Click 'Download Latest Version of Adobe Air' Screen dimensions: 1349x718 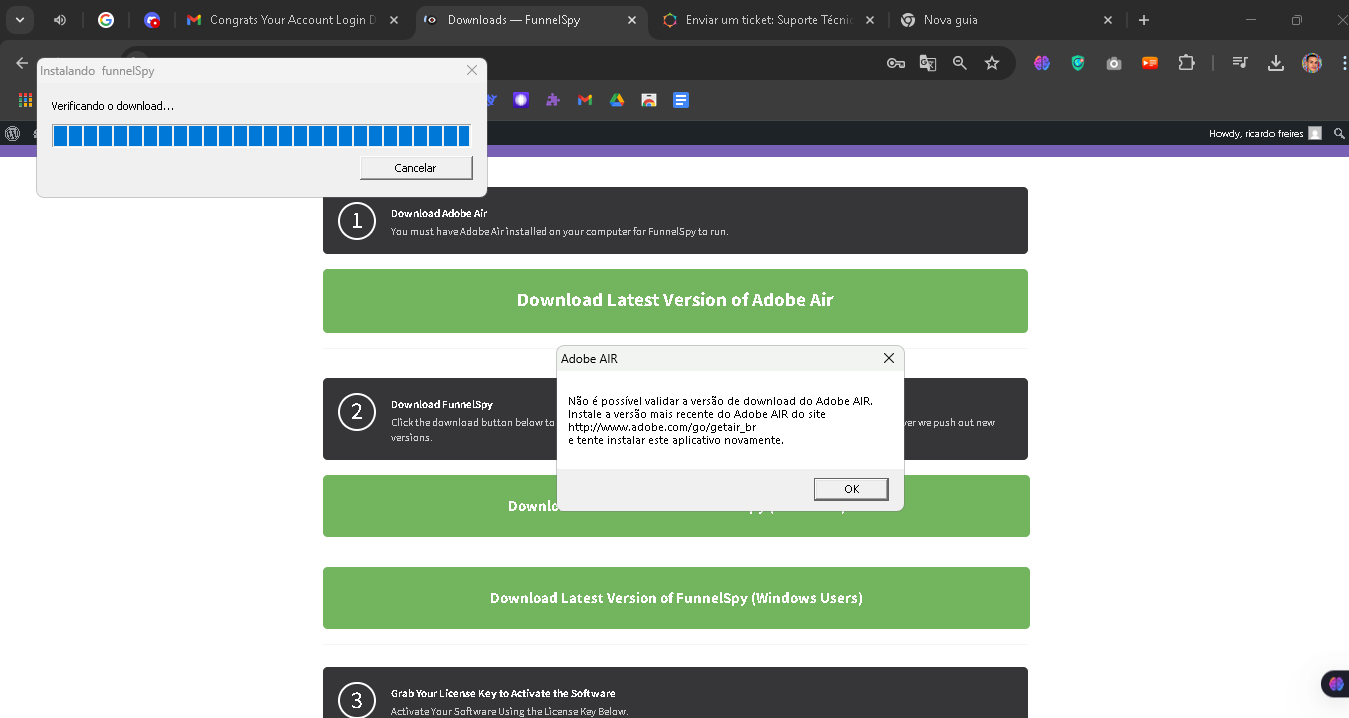click(675, 300)
